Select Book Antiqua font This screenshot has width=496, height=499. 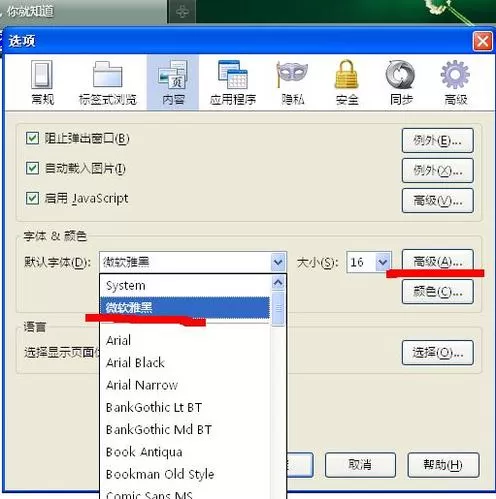185,452
